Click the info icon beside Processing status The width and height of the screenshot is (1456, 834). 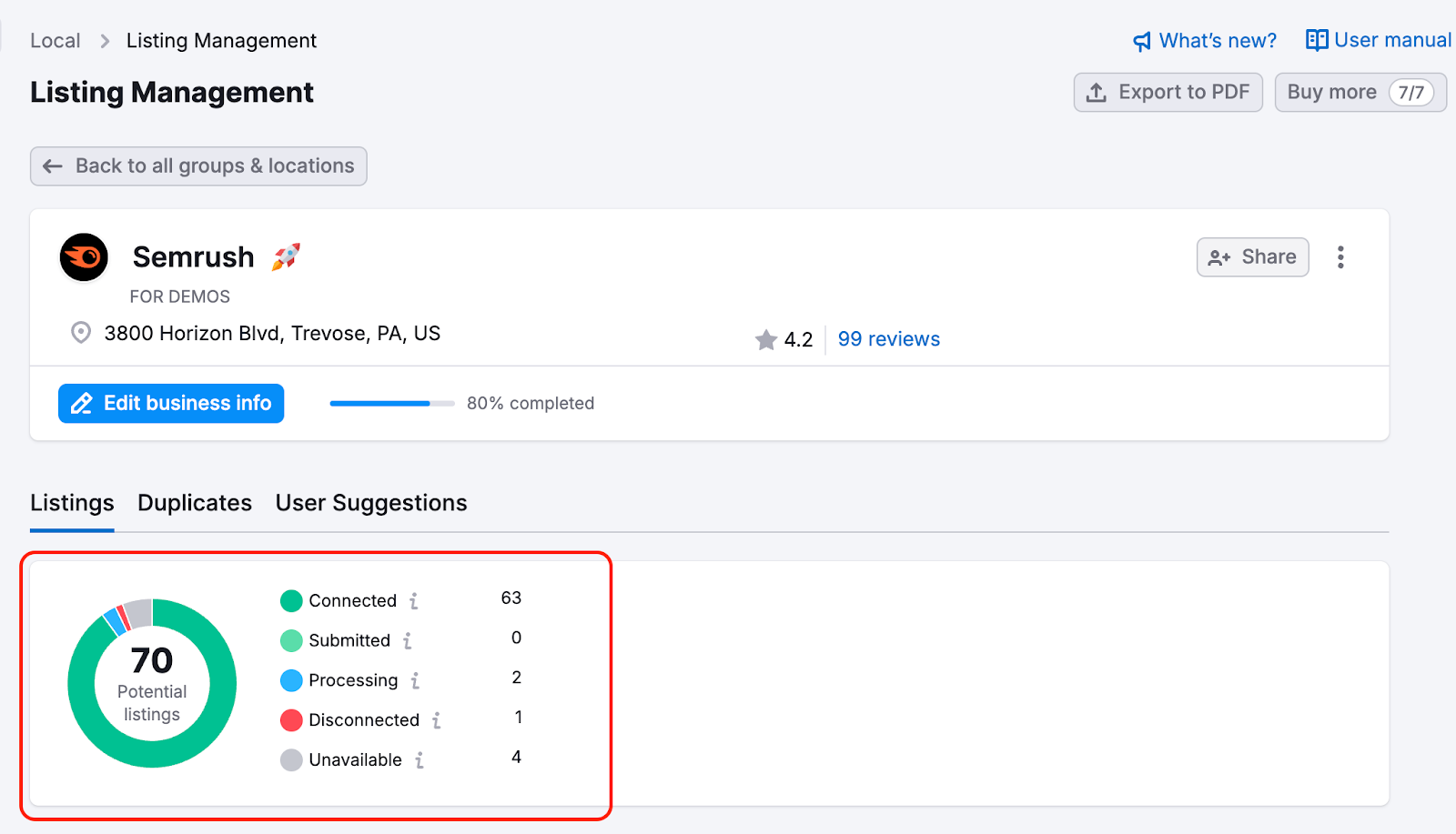(x=416, y=680)
